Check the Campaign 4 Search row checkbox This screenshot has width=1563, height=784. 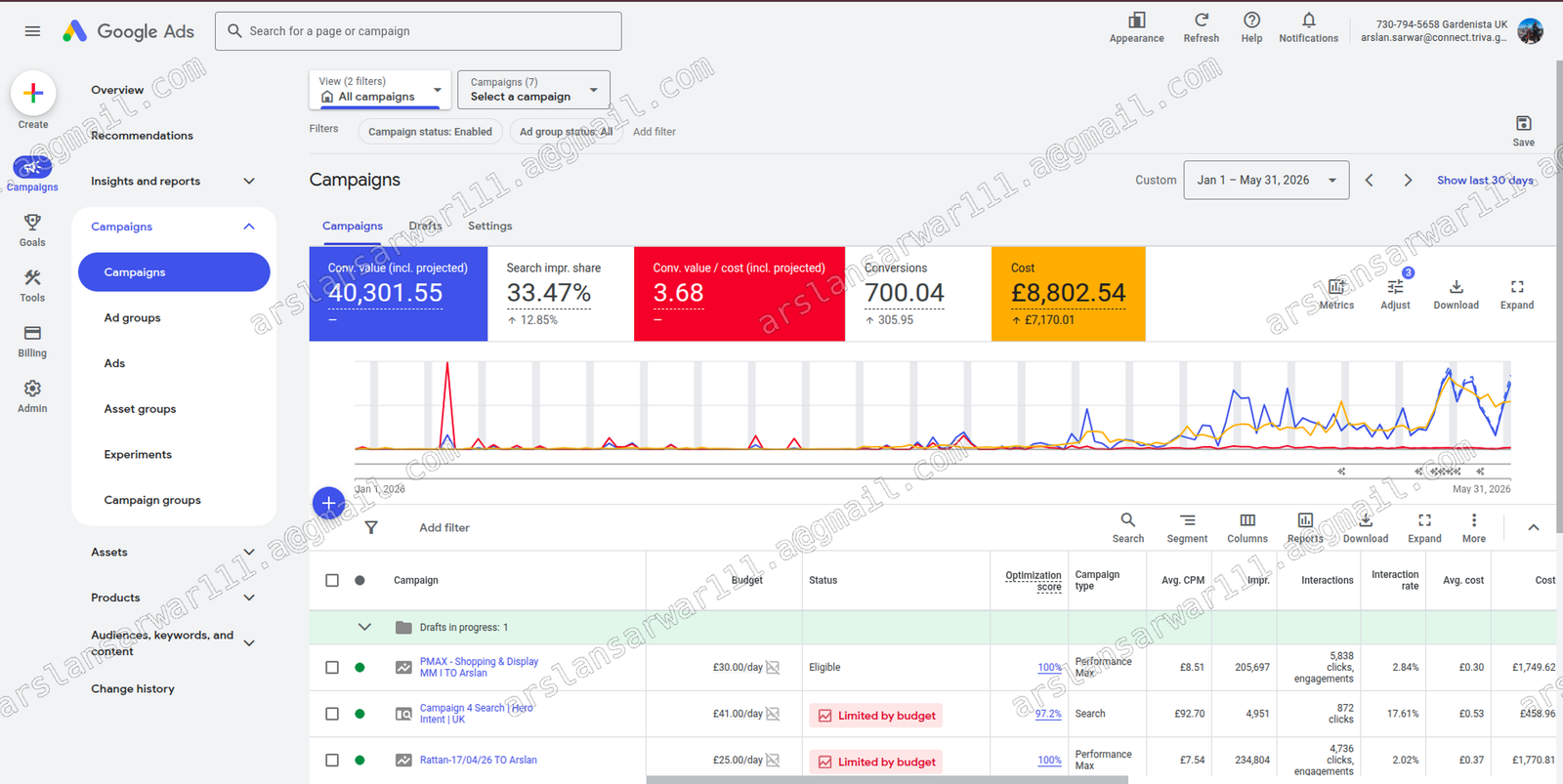[x=332, y=714]
